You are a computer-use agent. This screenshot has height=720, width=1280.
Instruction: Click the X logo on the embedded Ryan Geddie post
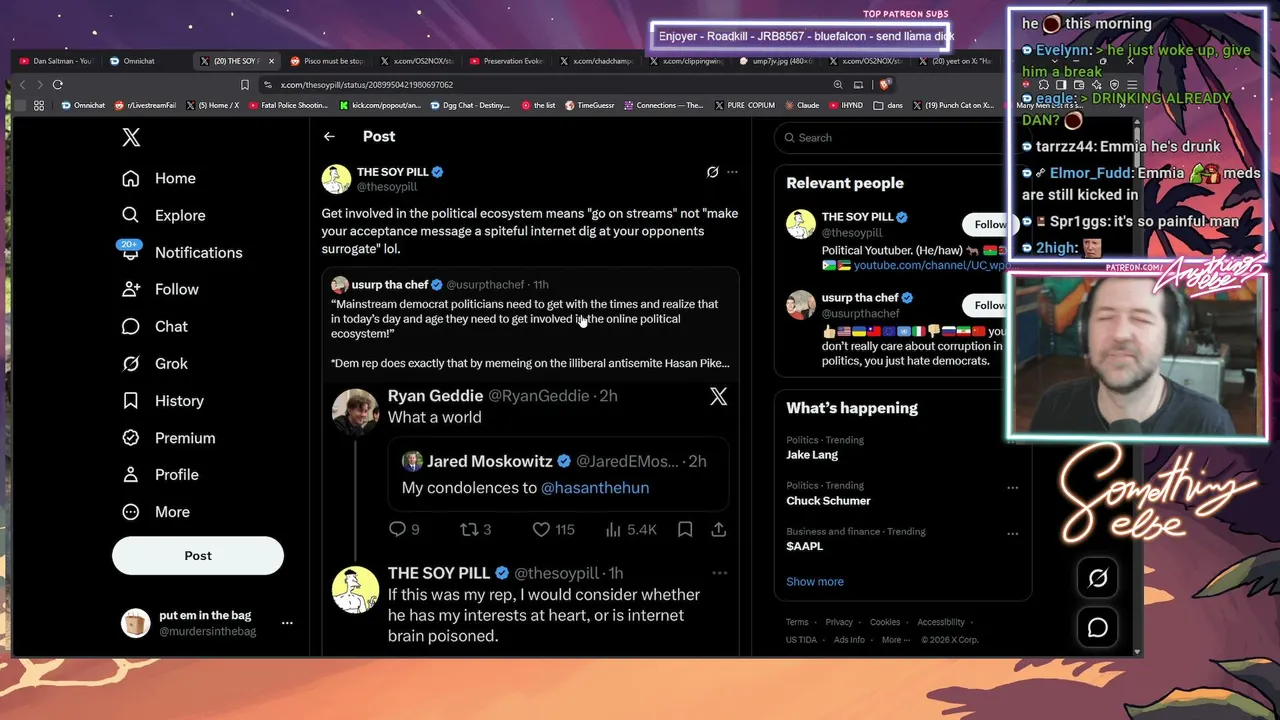(x=718, y=397)
